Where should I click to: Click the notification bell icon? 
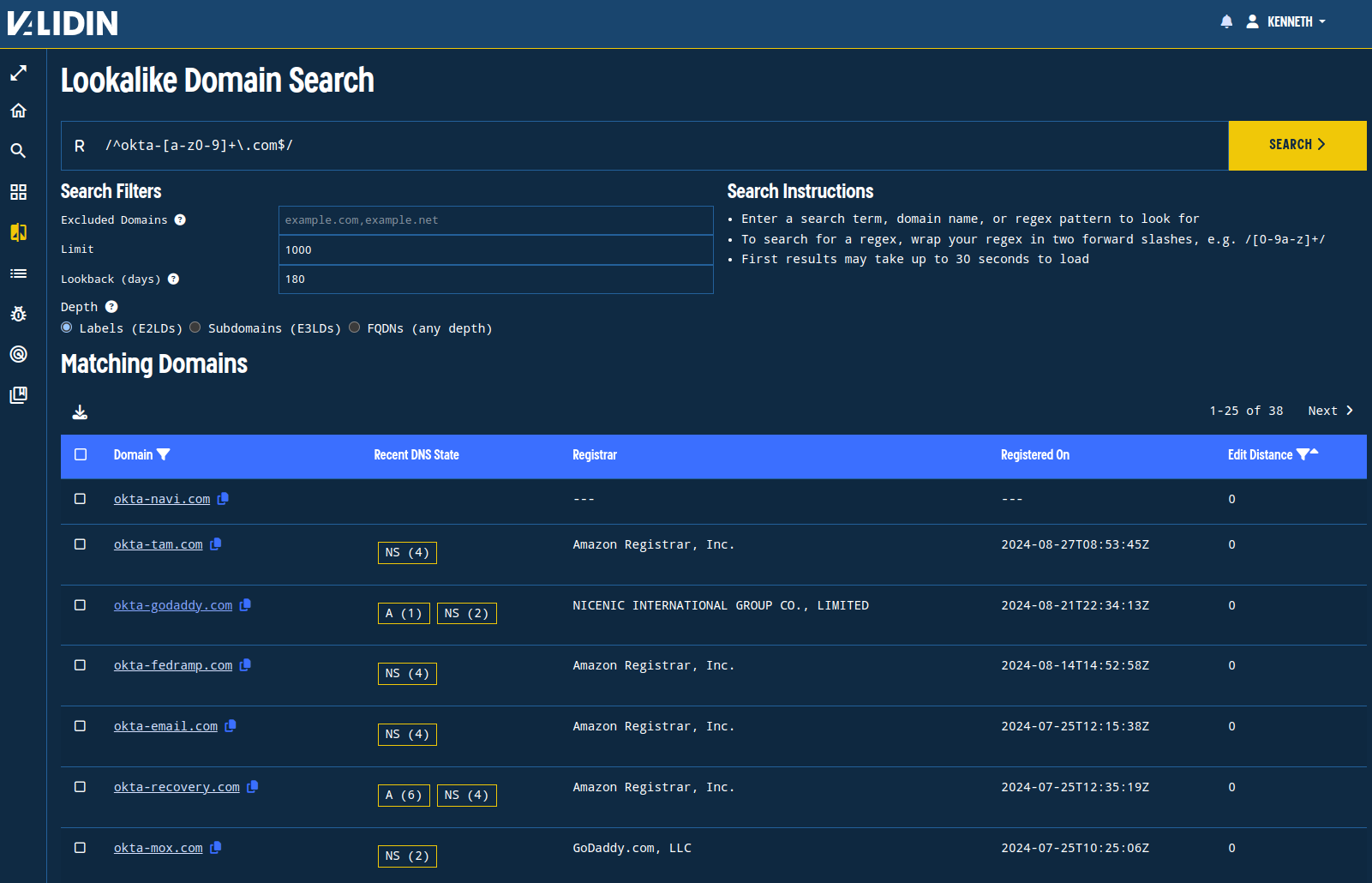1226,21
